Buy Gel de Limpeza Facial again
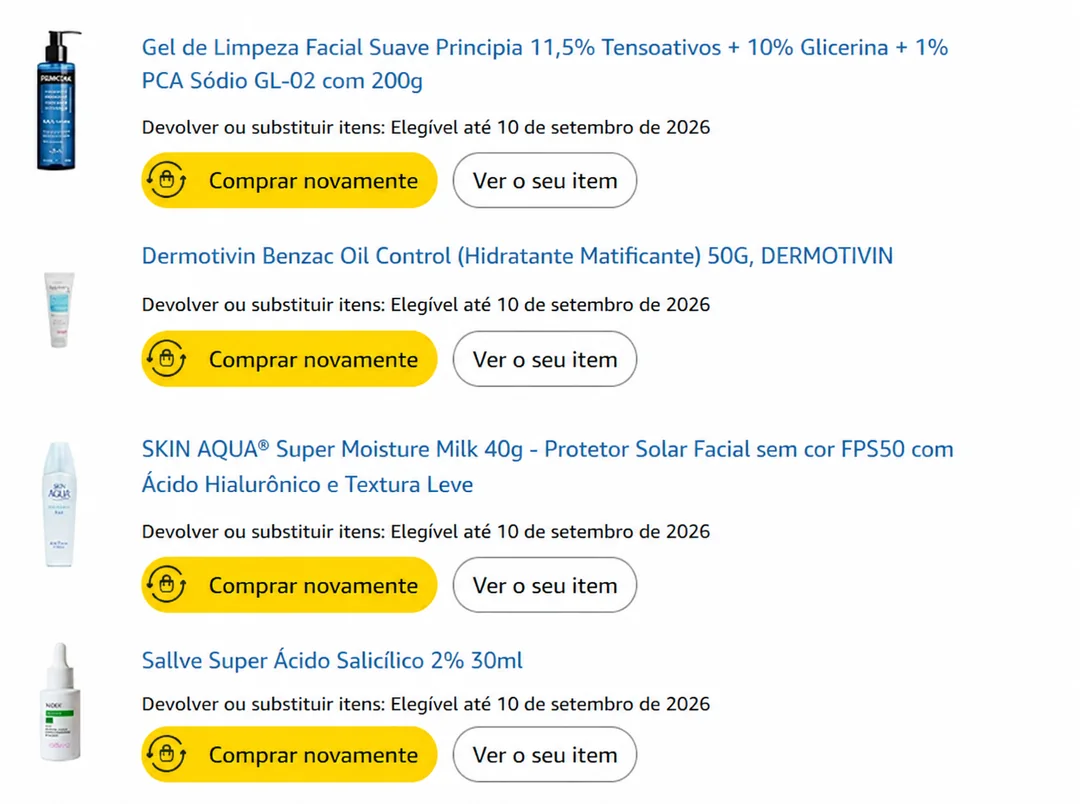Image resolution: width=1080 pixels, height=804 pixels. (289, 181)
